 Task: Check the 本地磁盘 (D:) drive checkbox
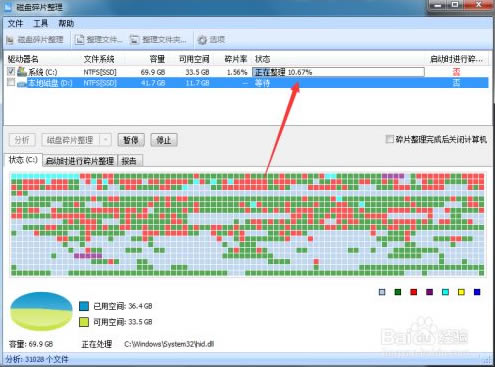tap(11, 82)
